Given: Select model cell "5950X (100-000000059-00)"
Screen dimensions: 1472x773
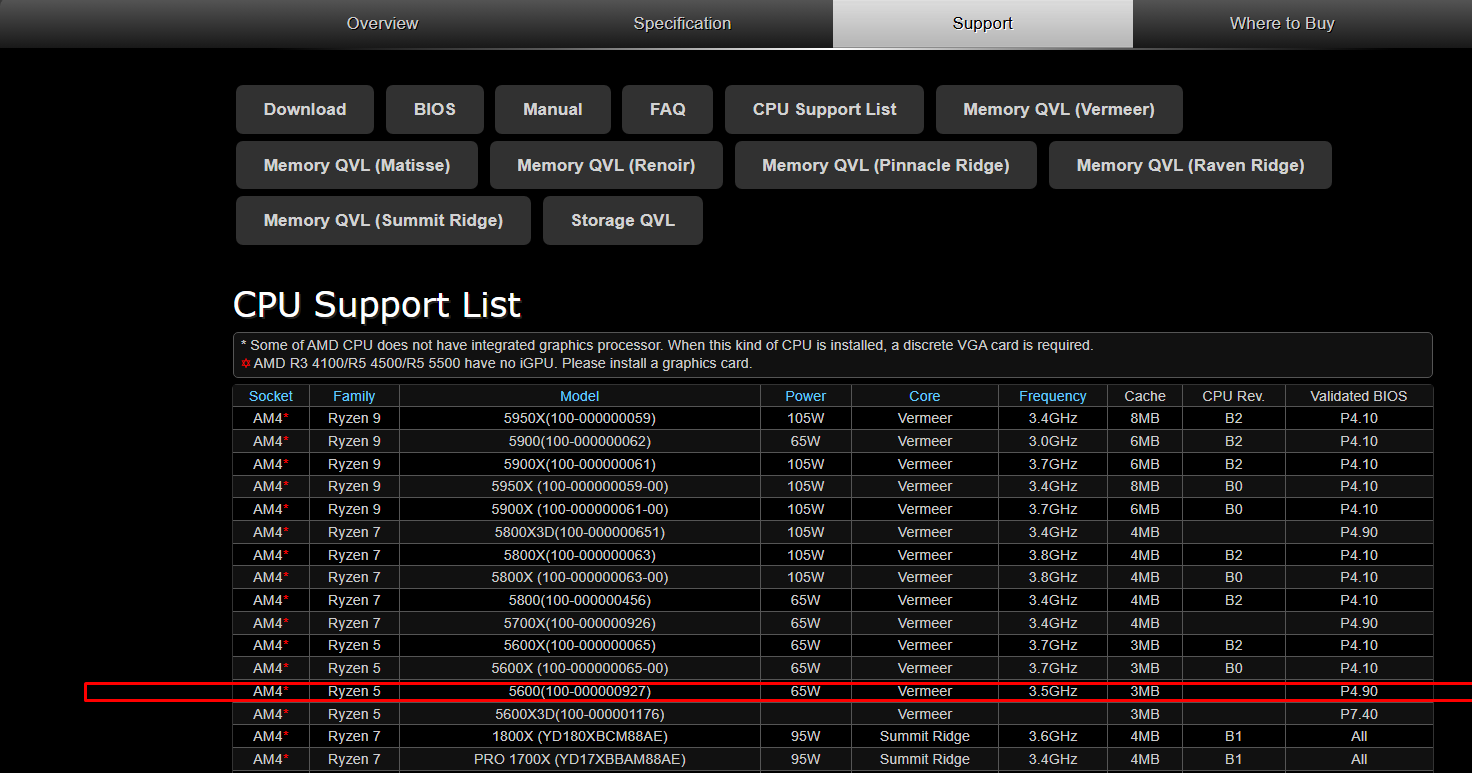Looking at the screenshot, I should click(580, 486).
